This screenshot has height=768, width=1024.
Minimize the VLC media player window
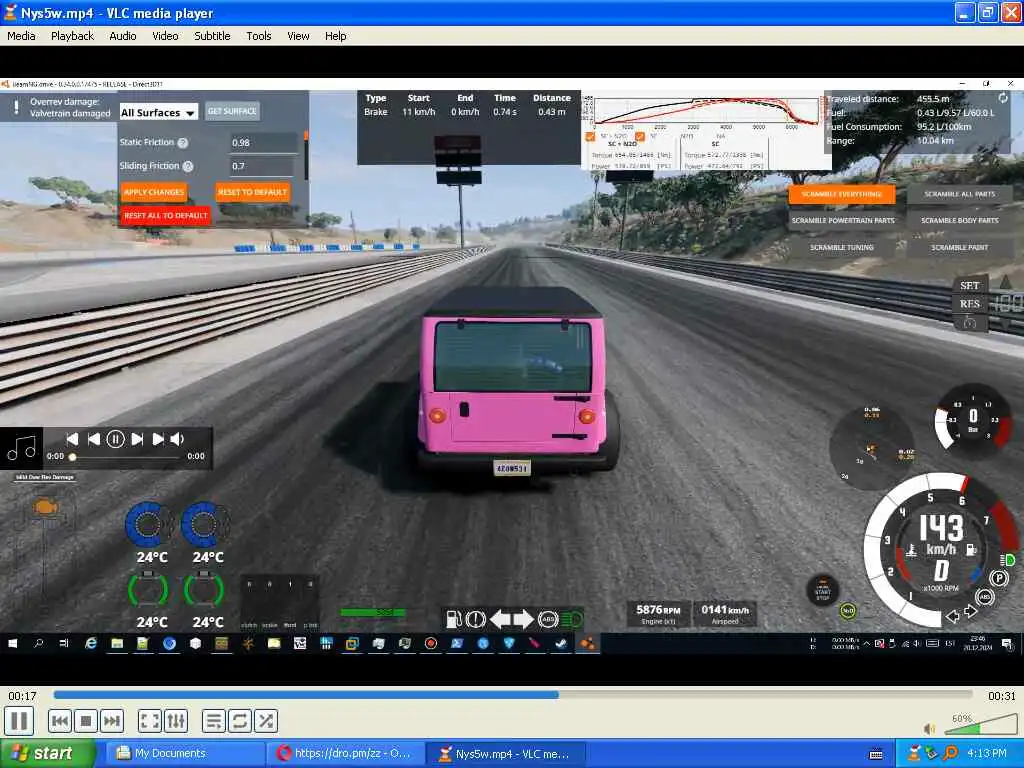click(965, 12)
